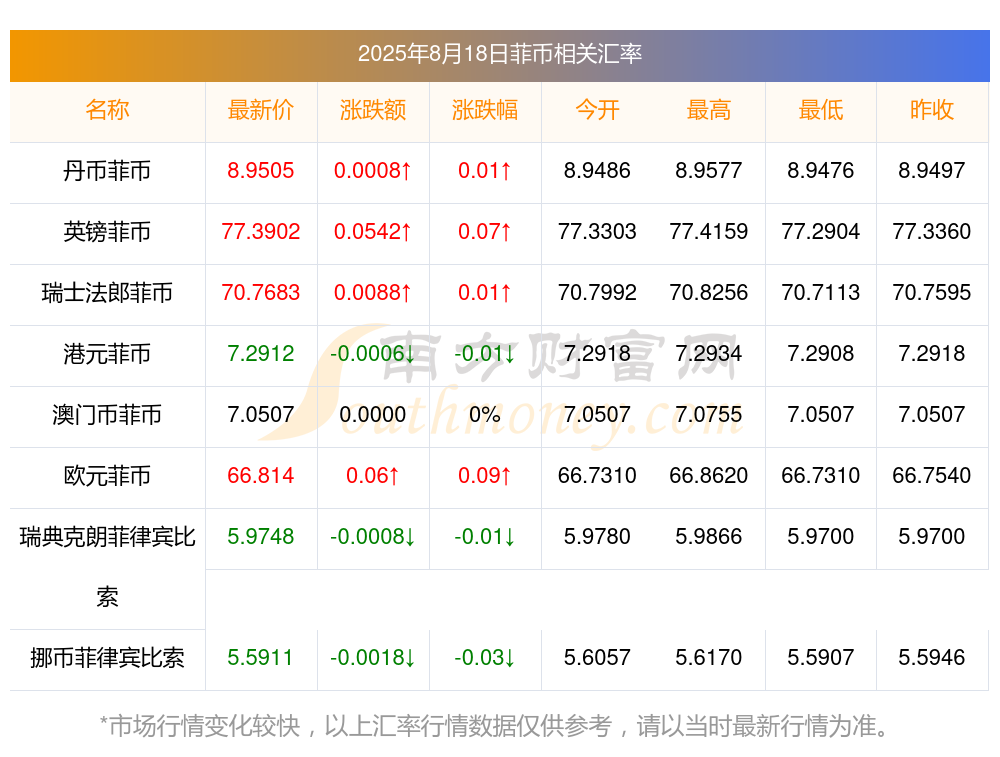Image resolution: width=1000 pixels, height=757 pixels.
Task: Click the 丹币菲币 row name
Action: click(107, 171)
